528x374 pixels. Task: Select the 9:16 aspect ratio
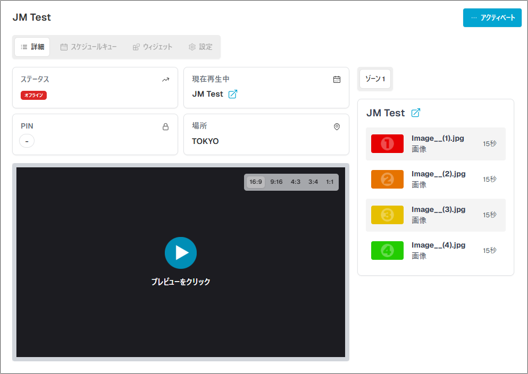(x=276, y=182)
